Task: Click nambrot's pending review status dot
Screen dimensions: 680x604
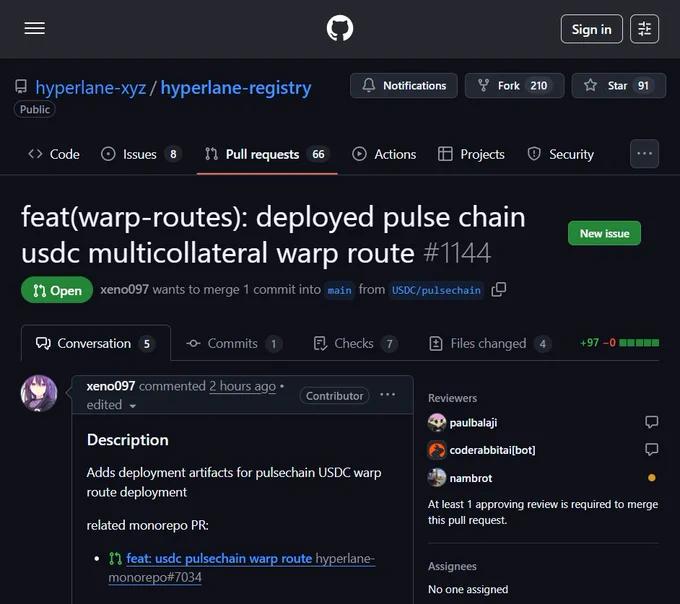Action: coord(651,478)
